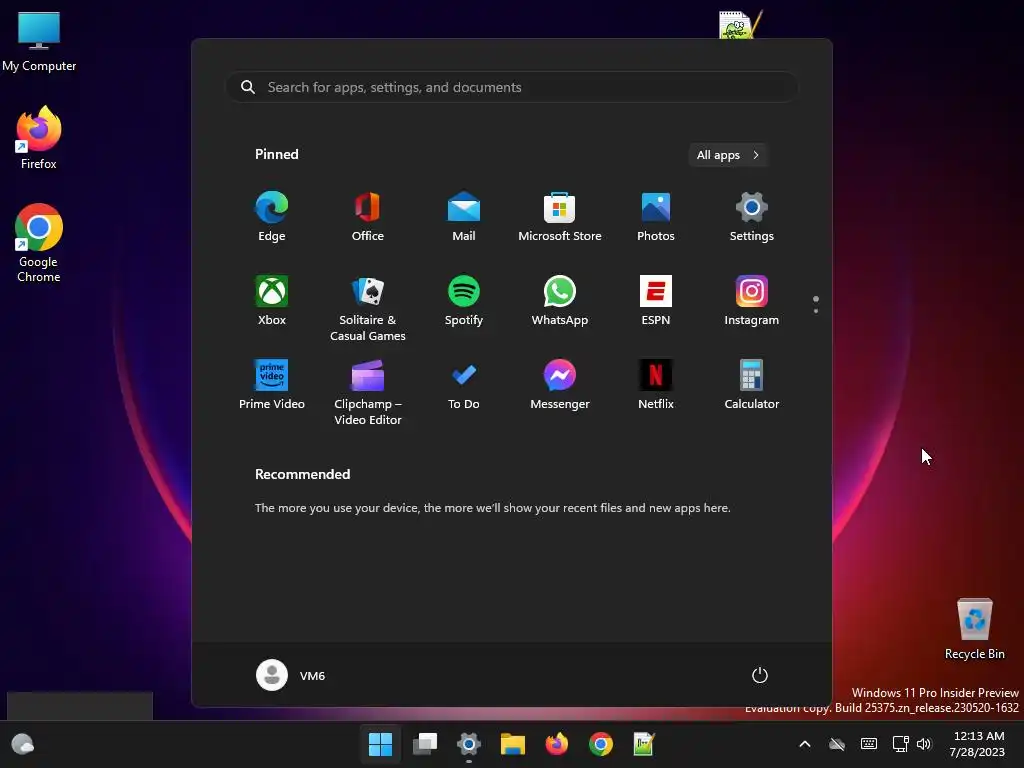Open the Edge pinned app
Image resolution: width=1024 pixels, height=768 pixels.
(272, 217)
